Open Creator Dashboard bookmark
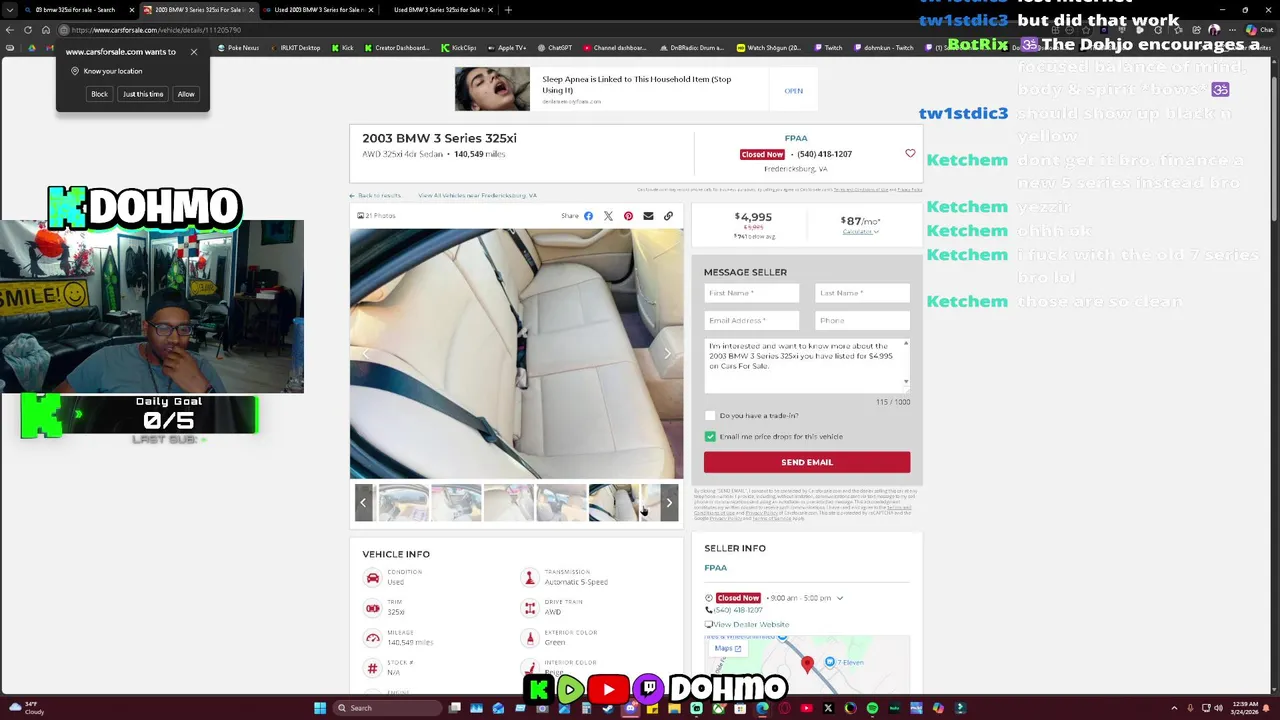Viewport: 1280px width, 720px height. pyautogui.click(x=397, y=47)
